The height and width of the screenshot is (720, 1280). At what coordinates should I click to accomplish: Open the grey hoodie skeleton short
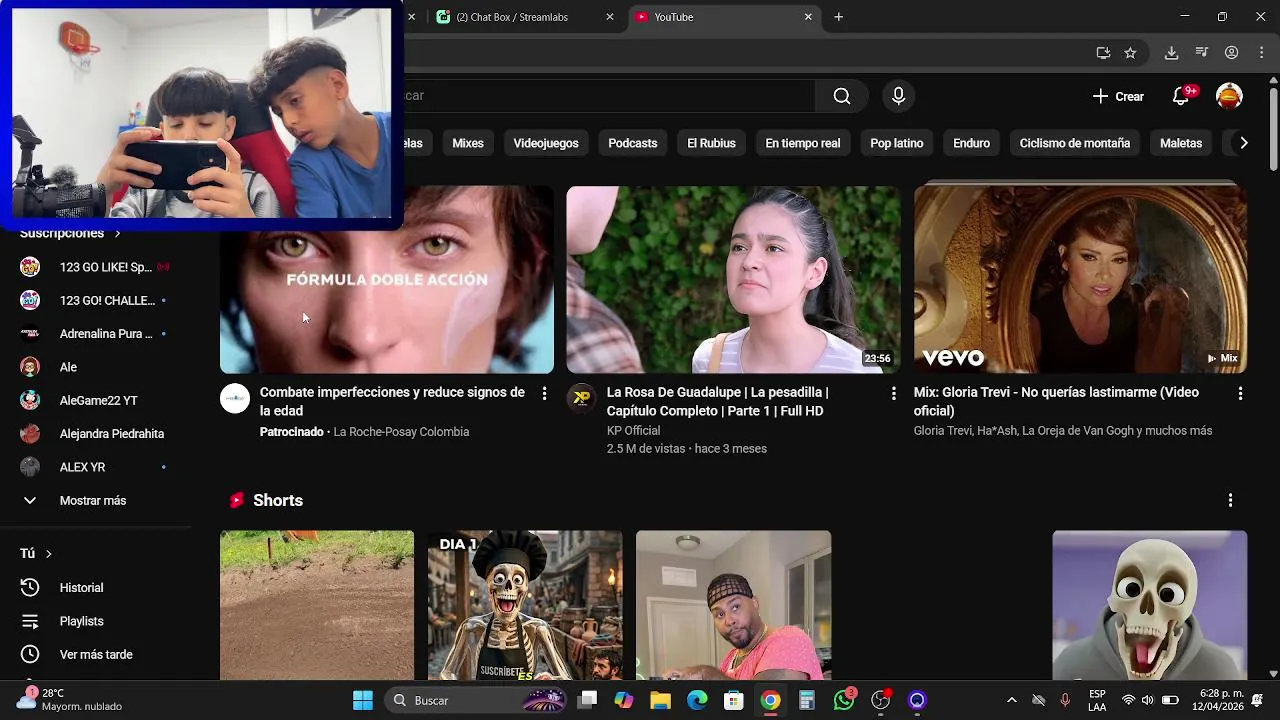point(1150,605)
